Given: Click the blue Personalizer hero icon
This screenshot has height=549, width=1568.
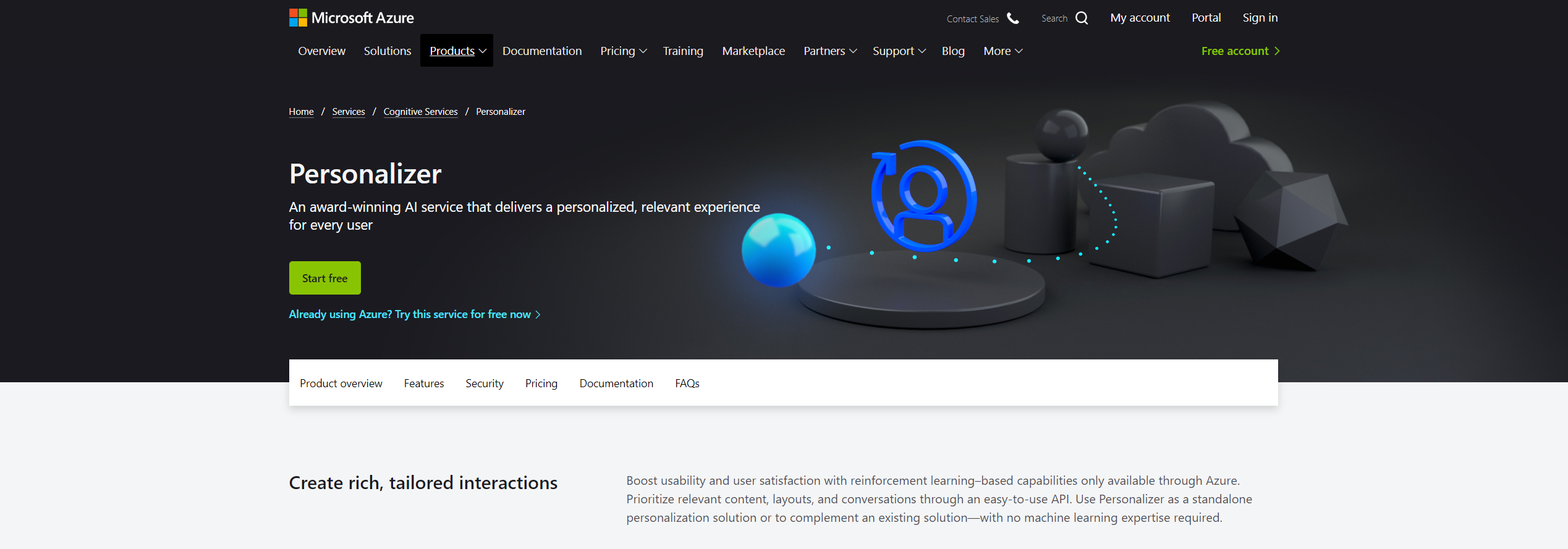Looking at the screenshot, I should 924,196.
